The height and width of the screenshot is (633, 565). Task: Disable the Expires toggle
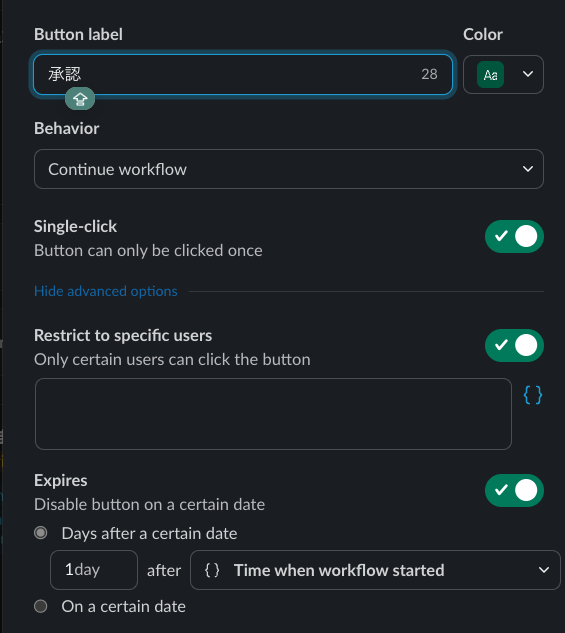(514, 490)
